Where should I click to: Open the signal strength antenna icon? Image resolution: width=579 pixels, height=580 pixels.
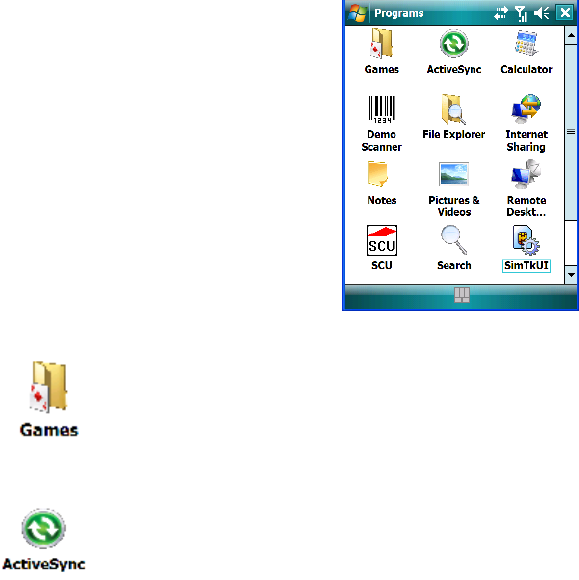tap(521, 14)
